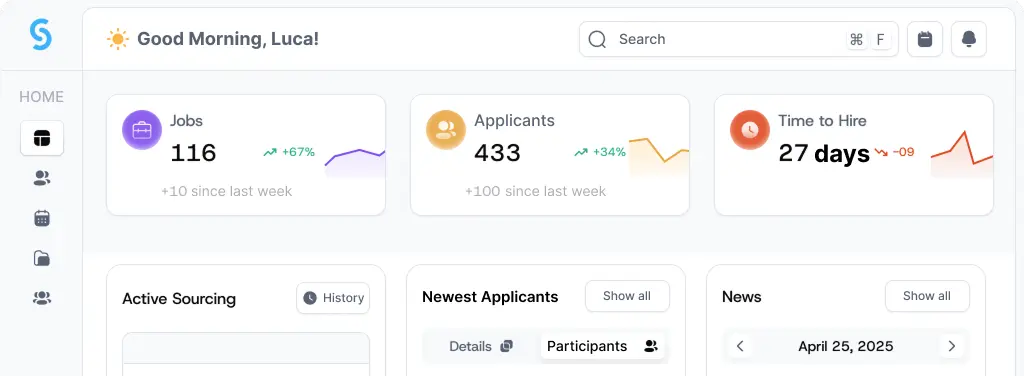
Task: Click the command key shortcut badge
Action: (856, 40)
